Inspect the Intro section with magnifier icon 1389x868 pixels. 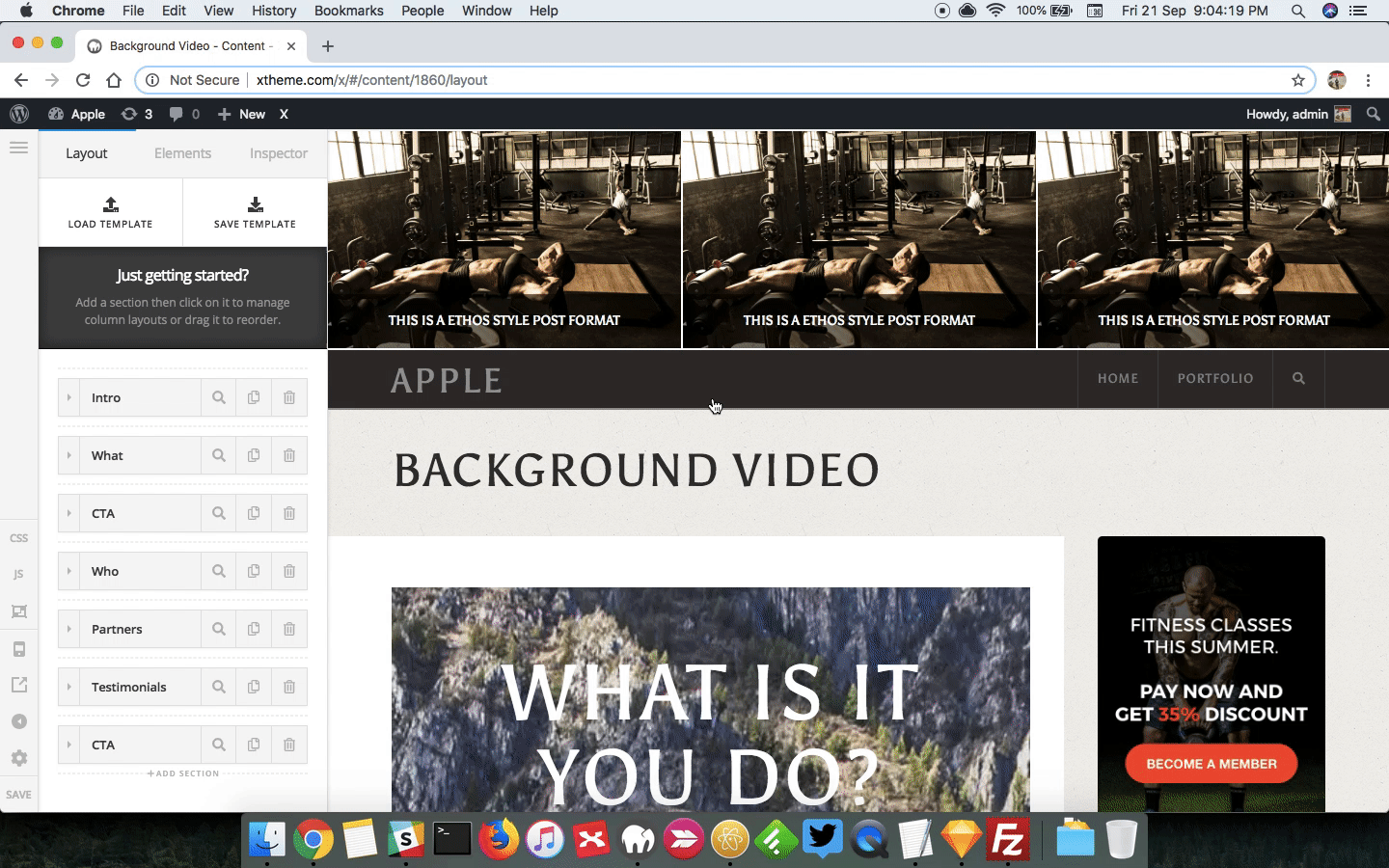click(219, 397)
